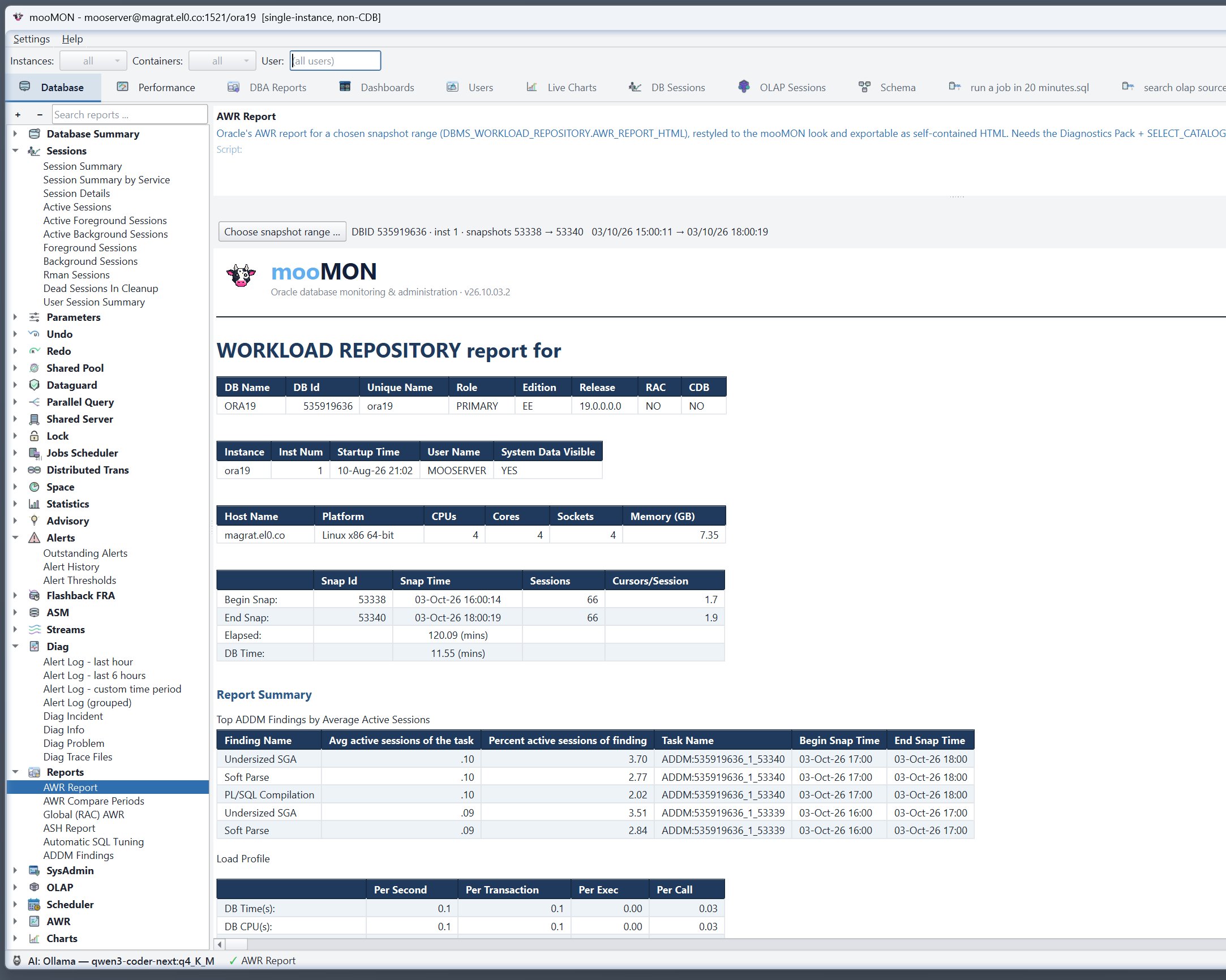The height and width of the screenshot is (980, 1226).
Task: Click the Space pie icon
Action: coord(34,487)
